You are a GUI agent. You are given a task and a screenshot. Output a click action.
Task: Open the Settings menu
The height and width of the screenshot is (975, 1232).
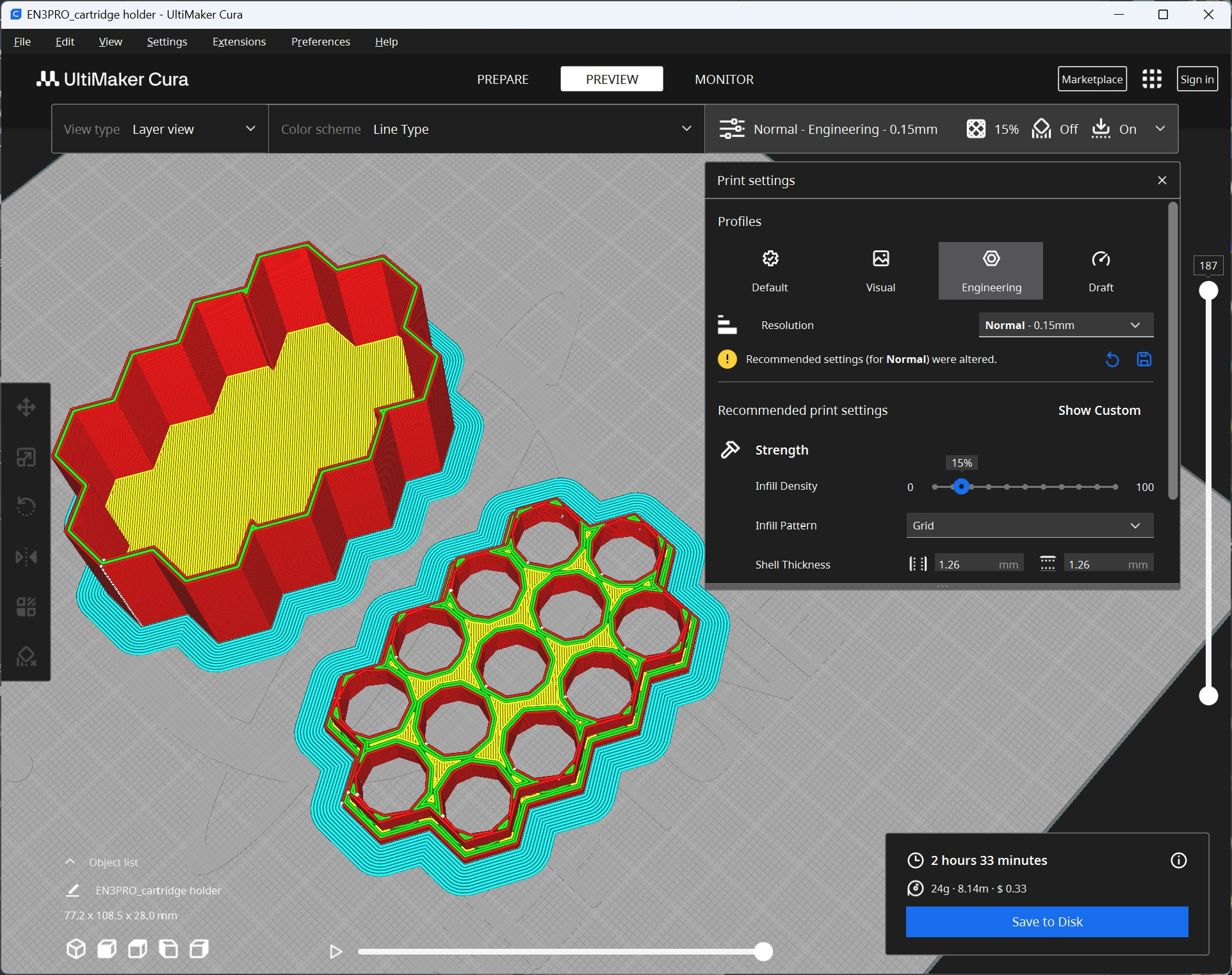tap(167, 42)
